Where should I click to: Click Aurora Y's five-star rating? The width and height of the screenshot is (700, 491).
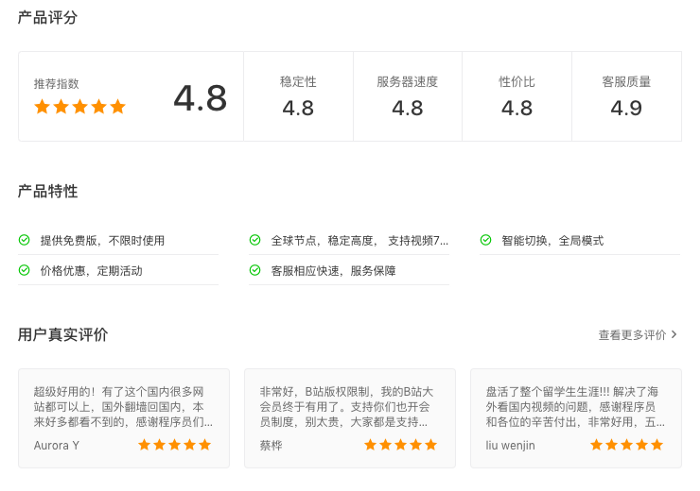175,445
